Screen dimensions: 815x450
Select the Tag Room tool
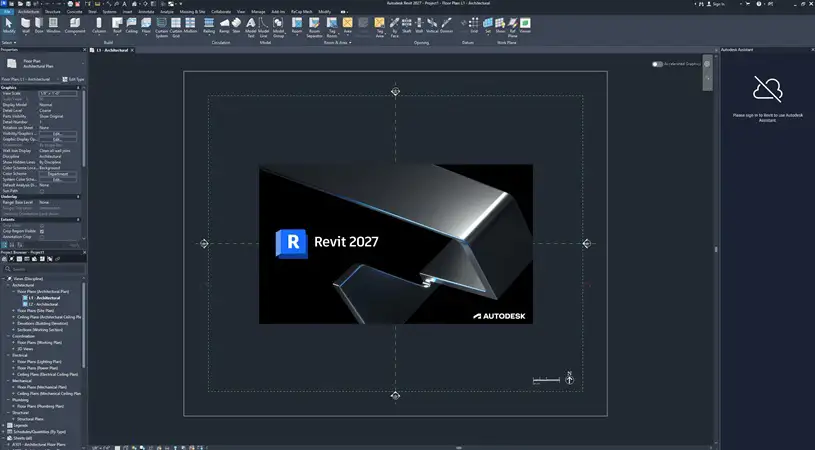coord(332,28)
